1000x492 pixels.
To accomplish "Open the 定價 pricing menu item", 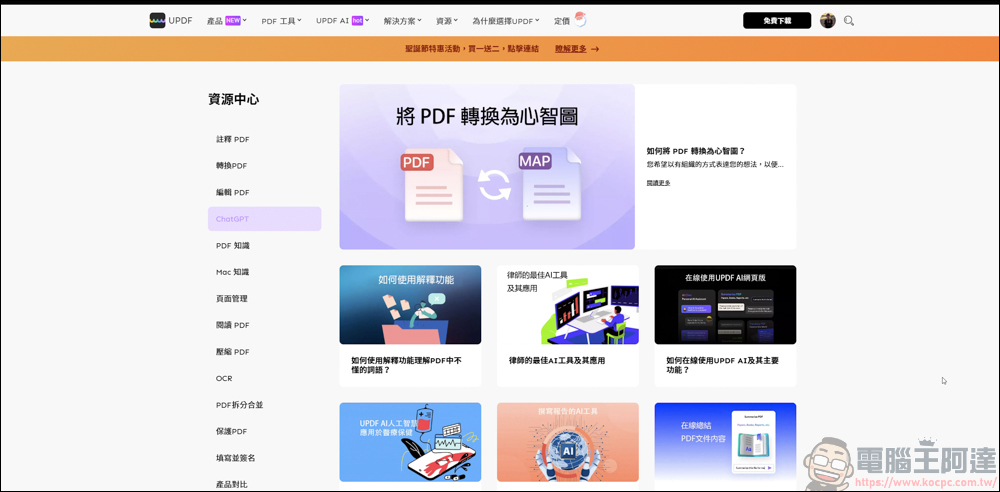I will coord(562,21).
